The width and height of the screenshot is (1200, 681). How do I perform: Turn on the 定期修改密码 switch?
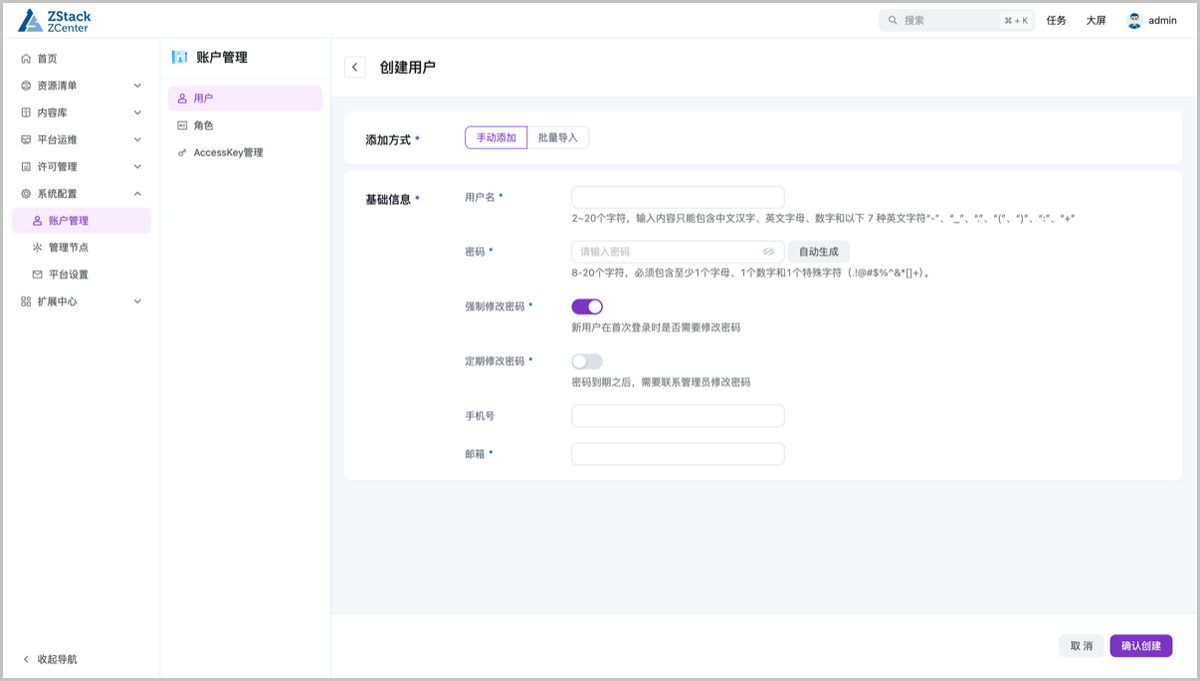[587, 362]
